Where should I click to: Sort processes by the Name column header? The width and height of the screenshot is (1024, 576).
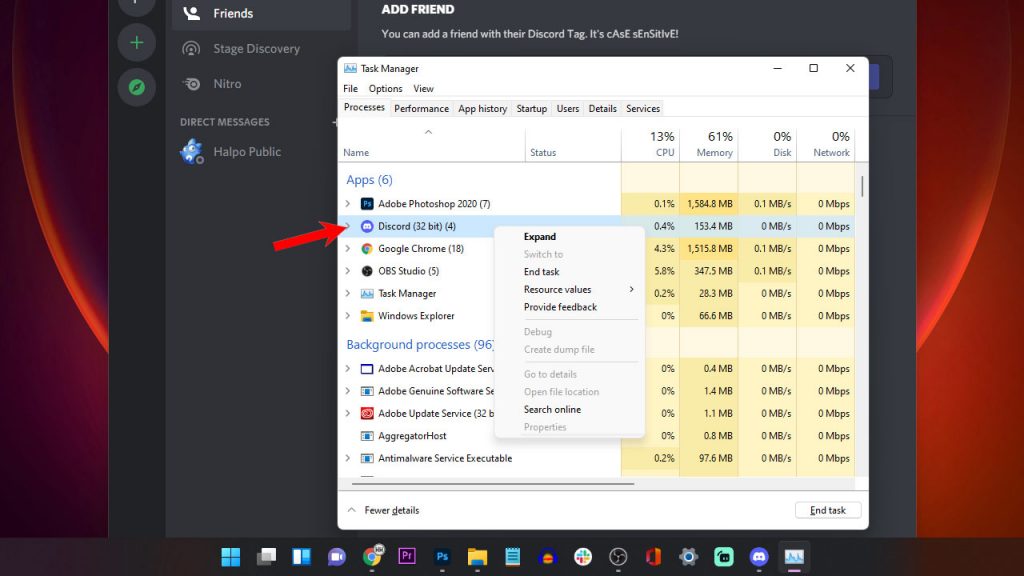432,144
